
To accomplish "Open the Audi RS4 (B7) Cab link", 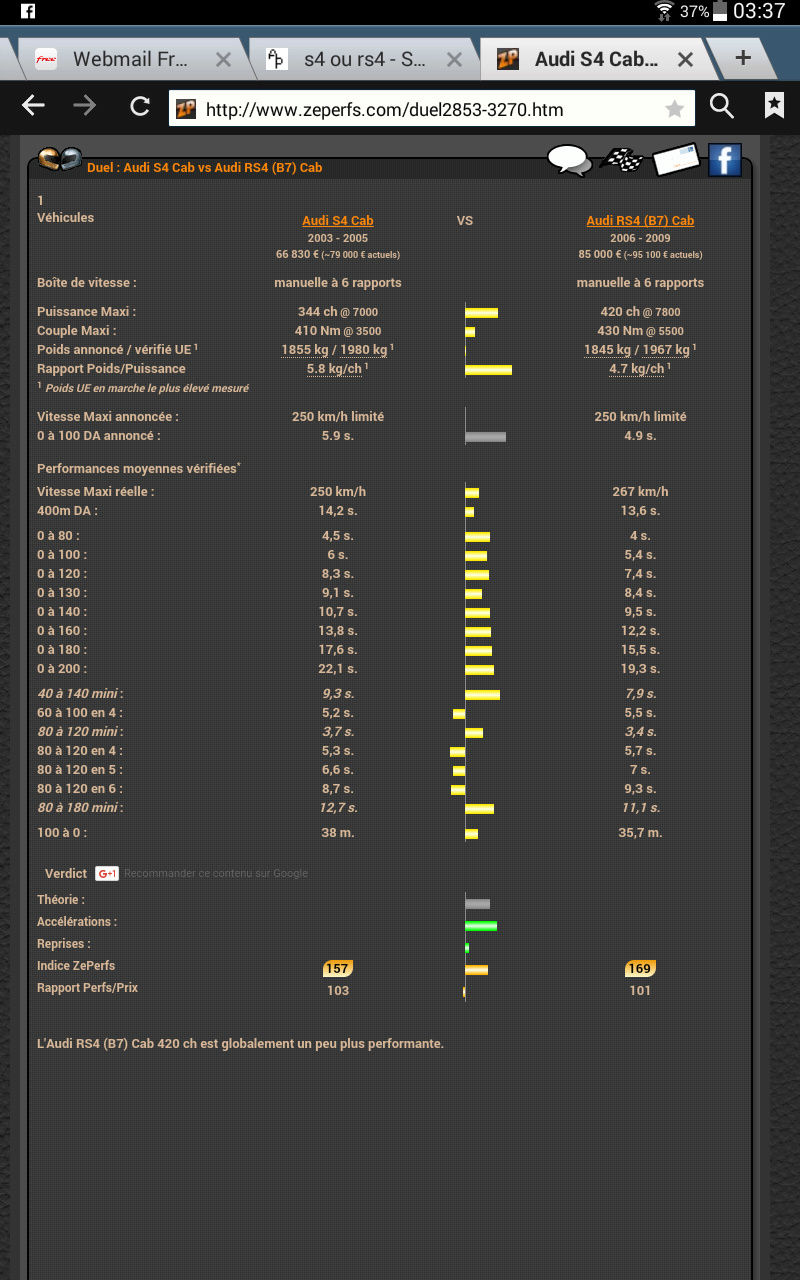I will point(640,220).
